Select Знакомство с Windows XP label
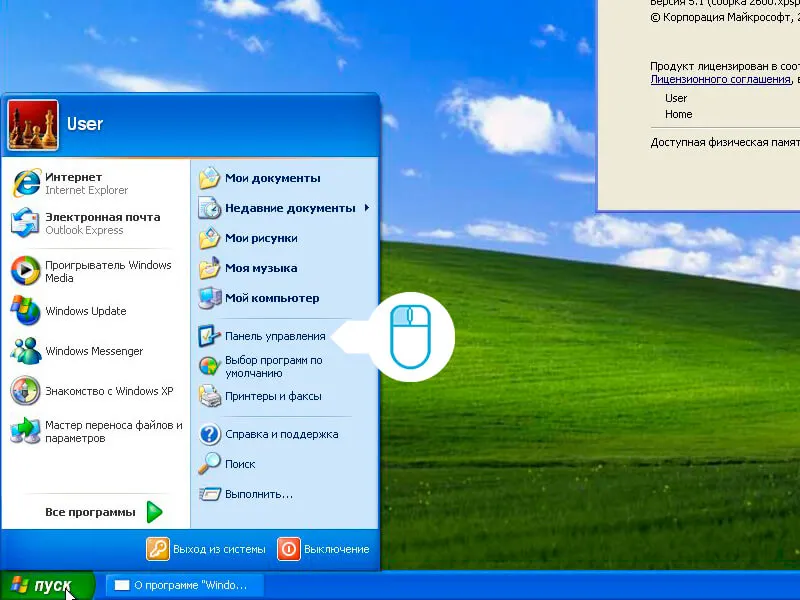 pos(109,391)
